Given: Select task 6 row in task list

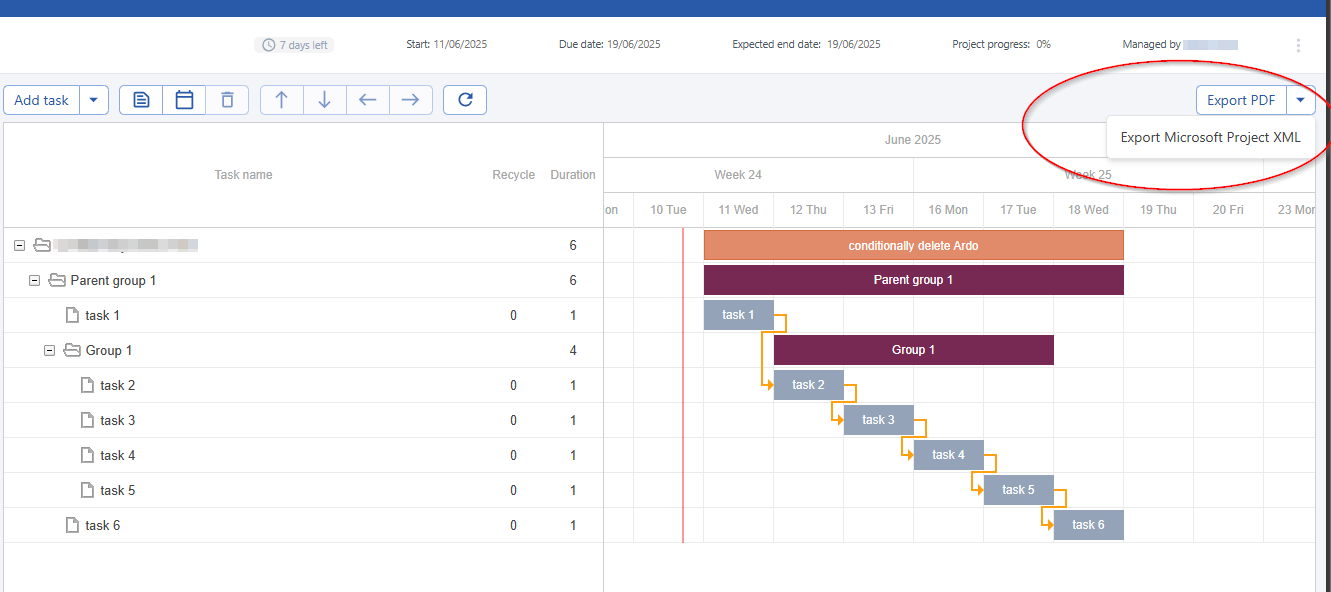Looking at the screenshot, I should [103, 526].
